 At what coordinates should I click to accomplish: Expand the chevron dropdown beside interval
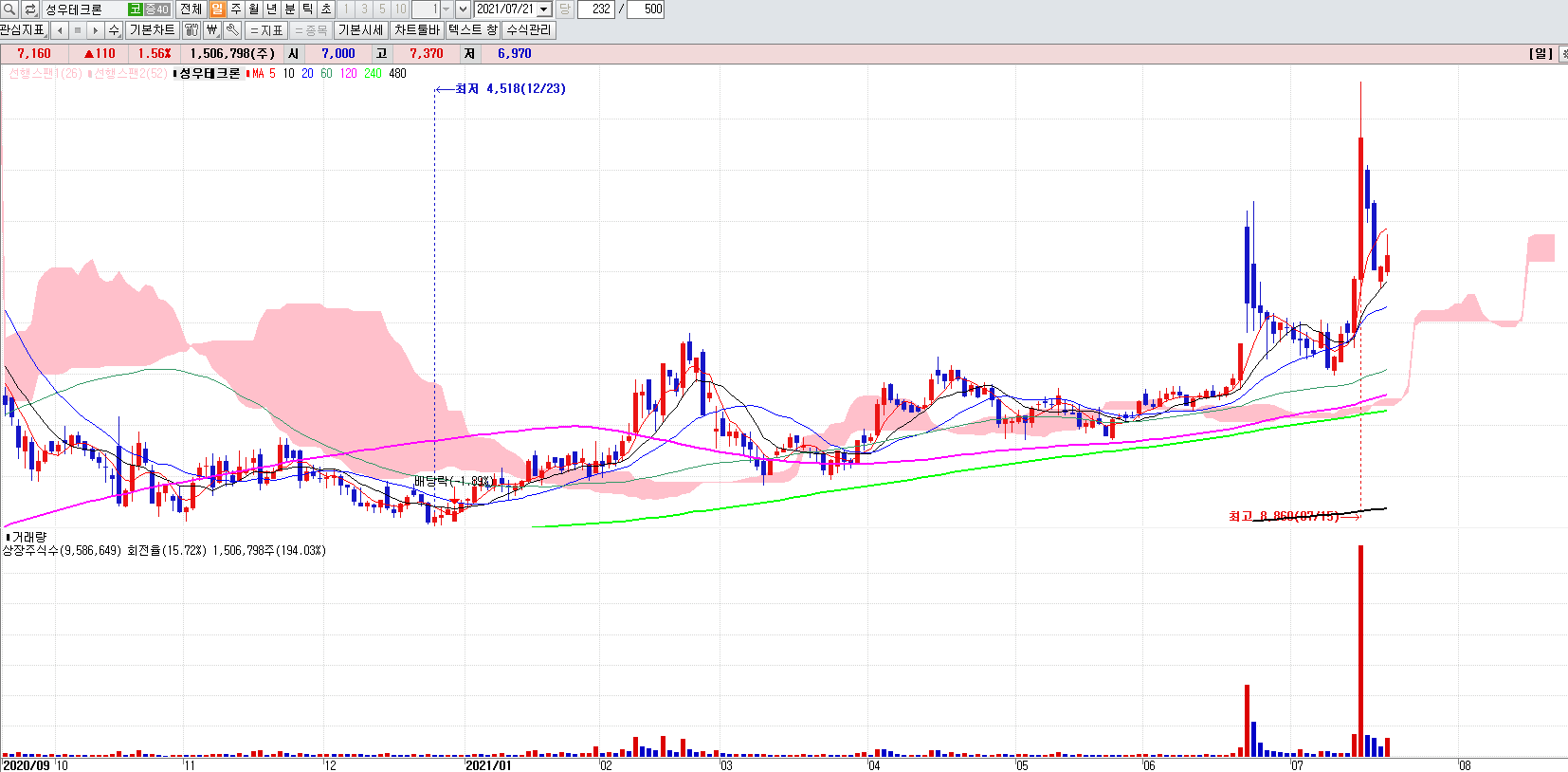tap(463, 9)
